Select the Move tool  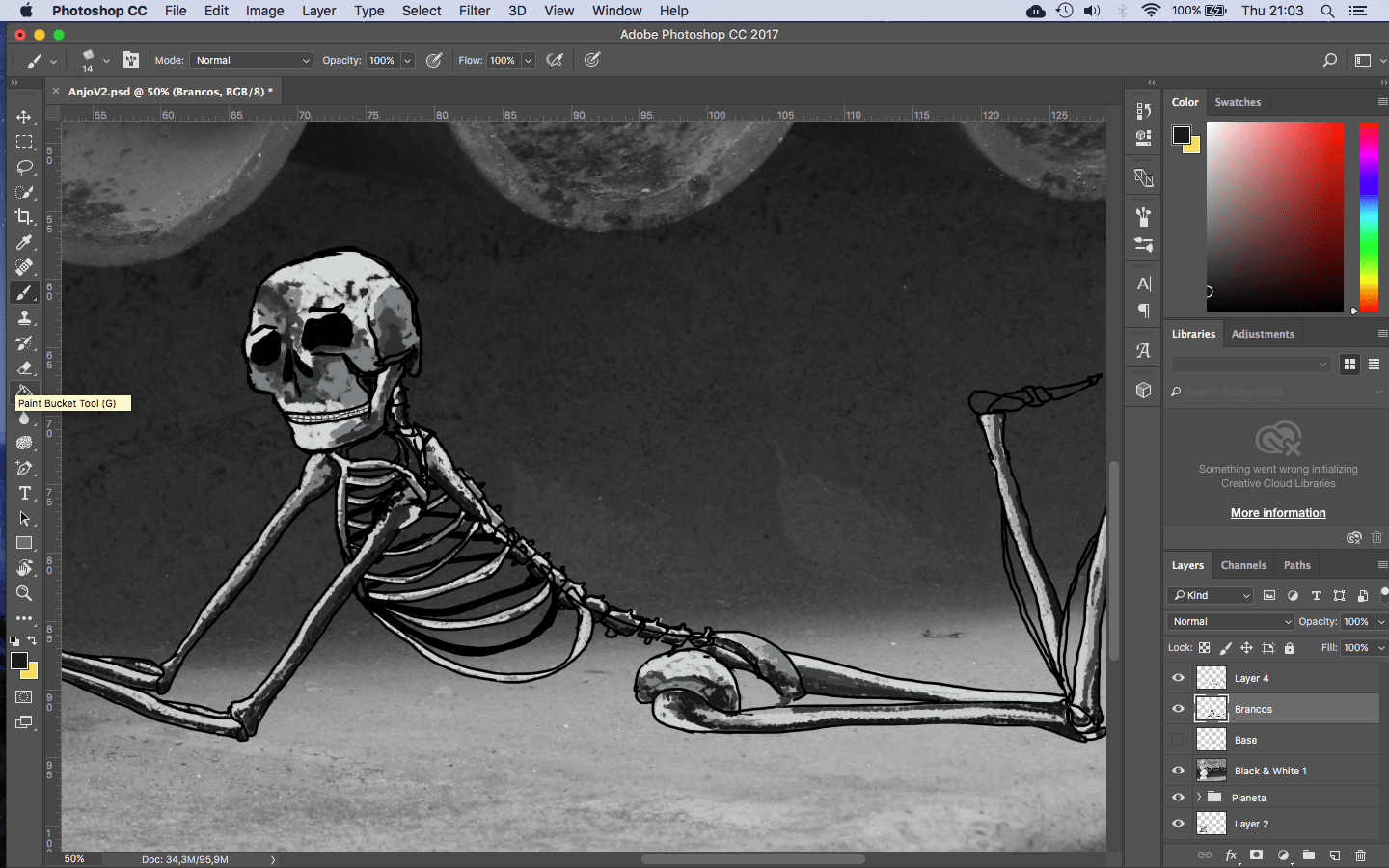(x=24, y=117)
